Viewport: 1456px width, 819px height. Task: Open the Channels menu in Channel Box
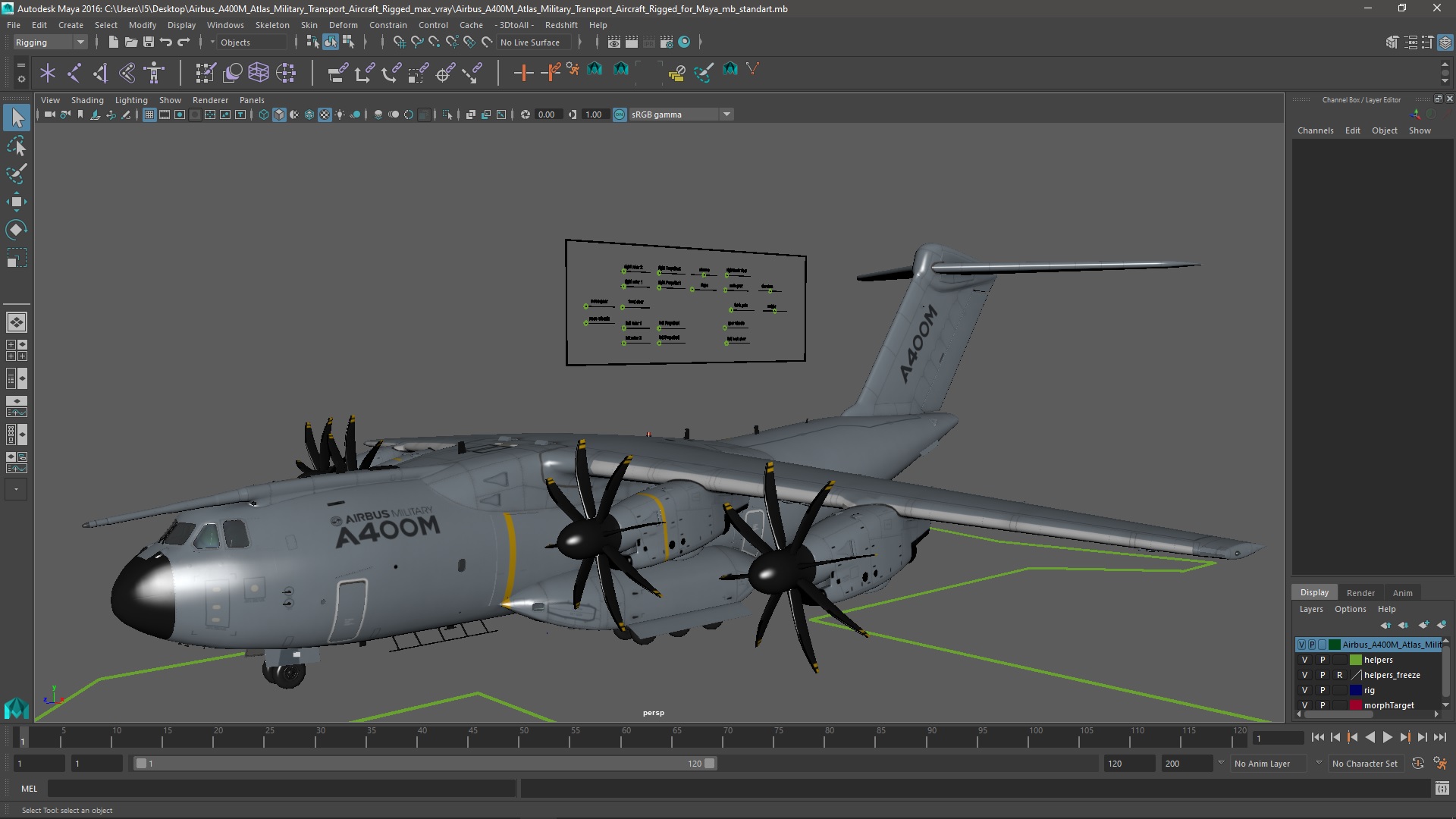1315,130
